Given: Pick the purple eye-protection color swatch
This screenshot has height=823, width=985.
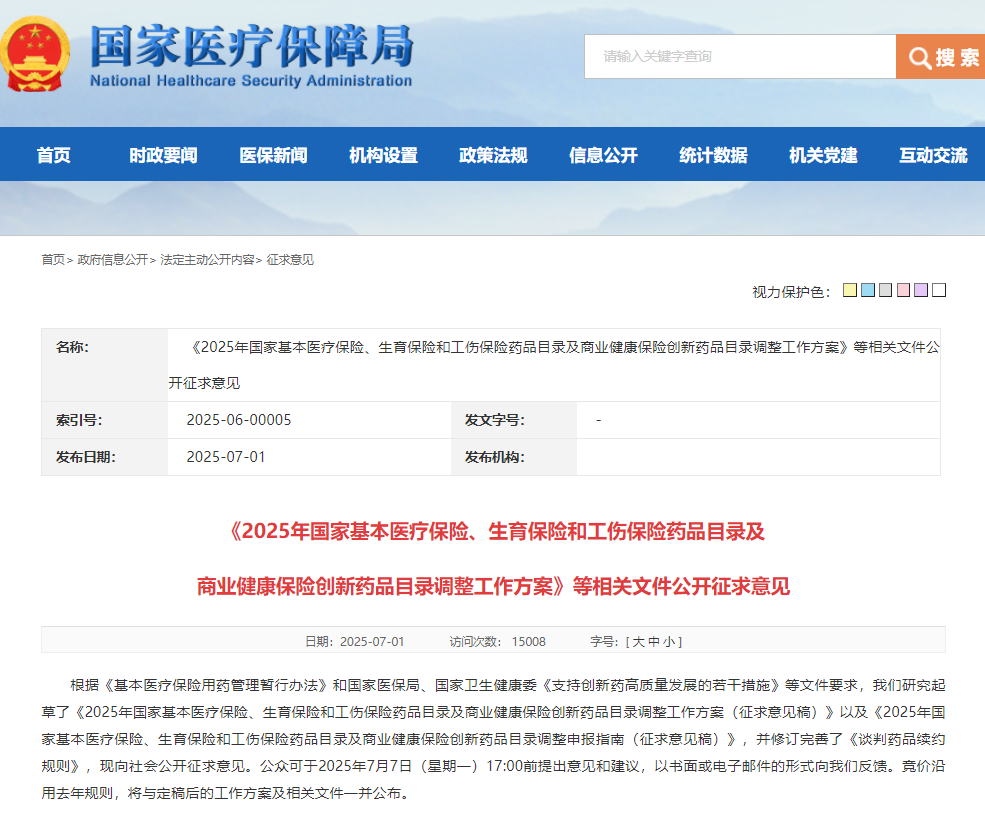Looking at the screenshot, I should click(x=921, y=291).
